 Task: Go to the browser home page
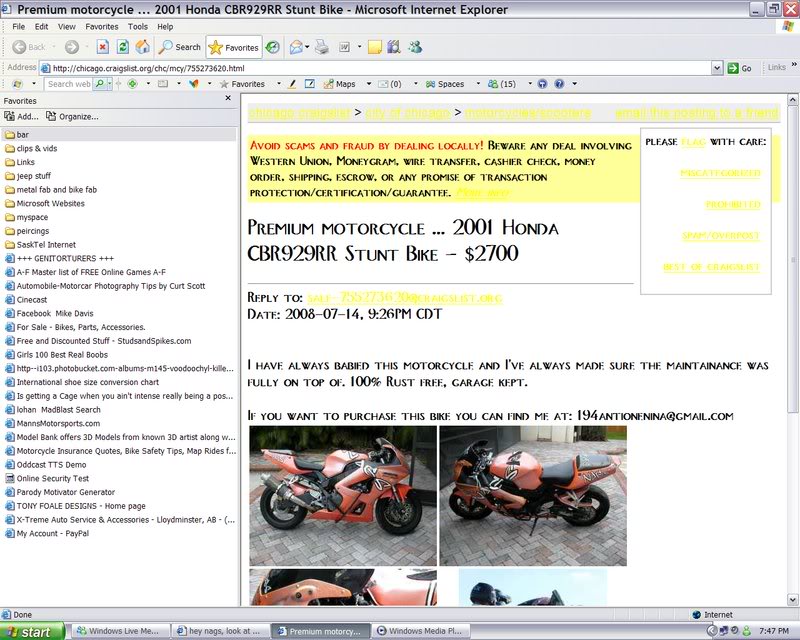pos(142,46)
